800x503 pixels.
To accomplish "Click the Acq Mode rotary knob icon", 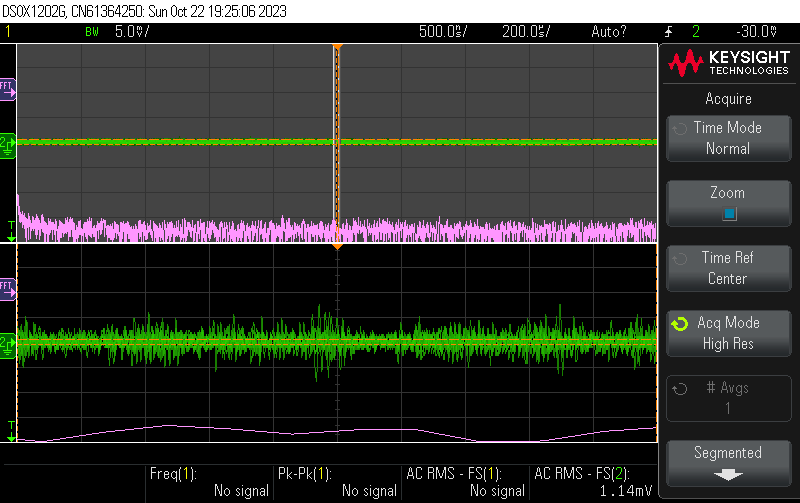I will point(680,324).
